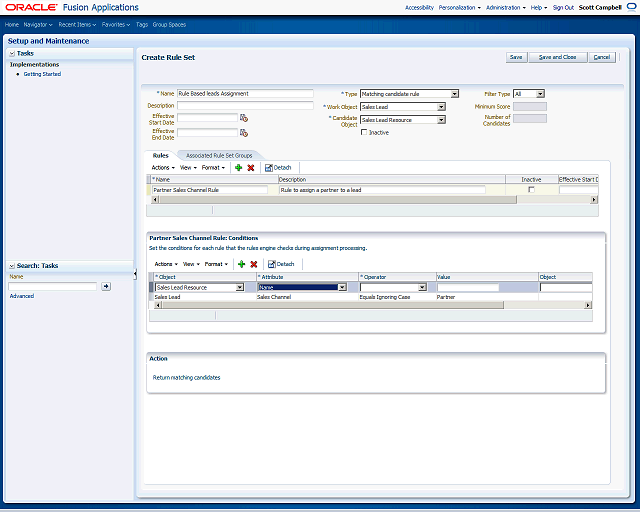Click the Inactive column header in Rules table
This screenshot has width=640, height=512.
531,179
